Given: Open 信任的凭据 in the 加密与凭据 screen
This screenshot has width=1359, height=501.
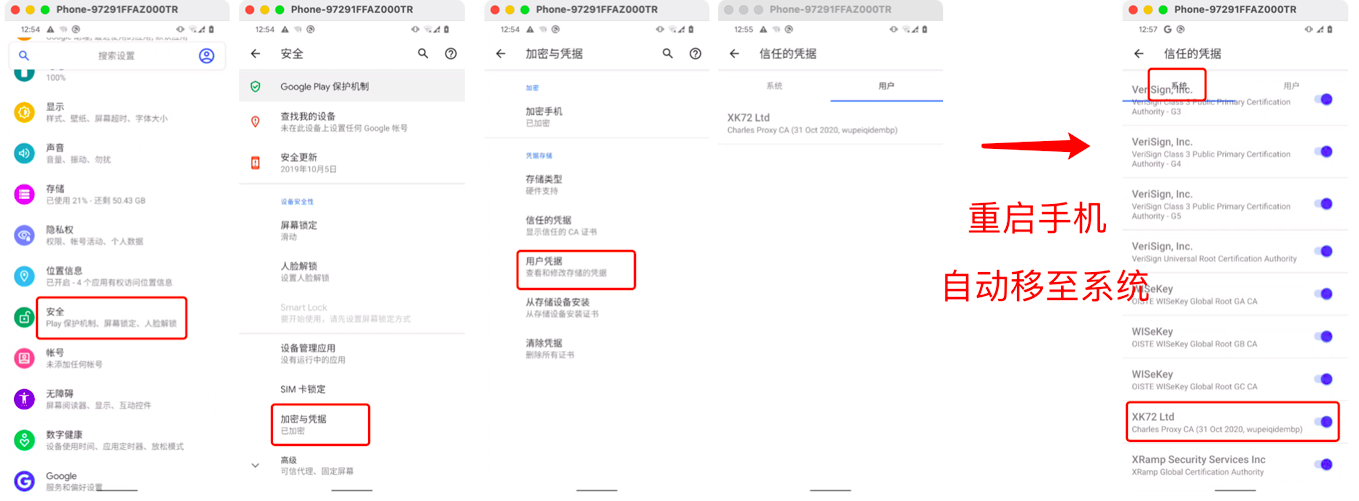Looking at the screenshot, I should click(x=597, y=225).
